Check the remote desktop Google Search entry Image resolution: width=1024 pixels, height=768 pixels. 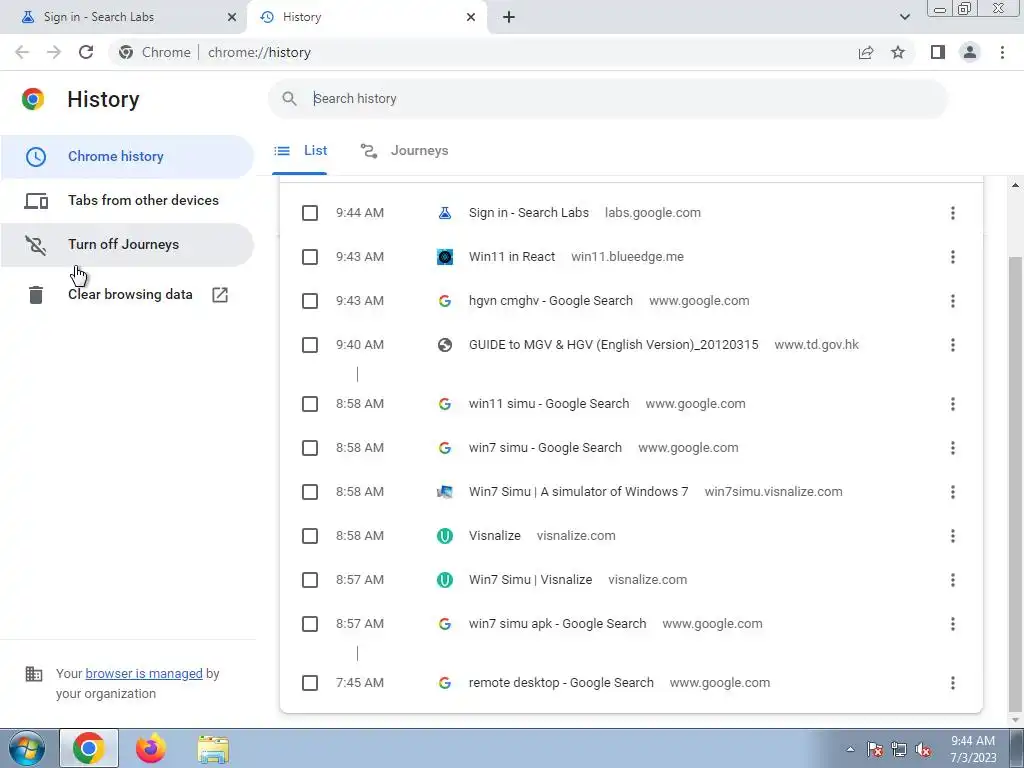[x=310, y=683]
